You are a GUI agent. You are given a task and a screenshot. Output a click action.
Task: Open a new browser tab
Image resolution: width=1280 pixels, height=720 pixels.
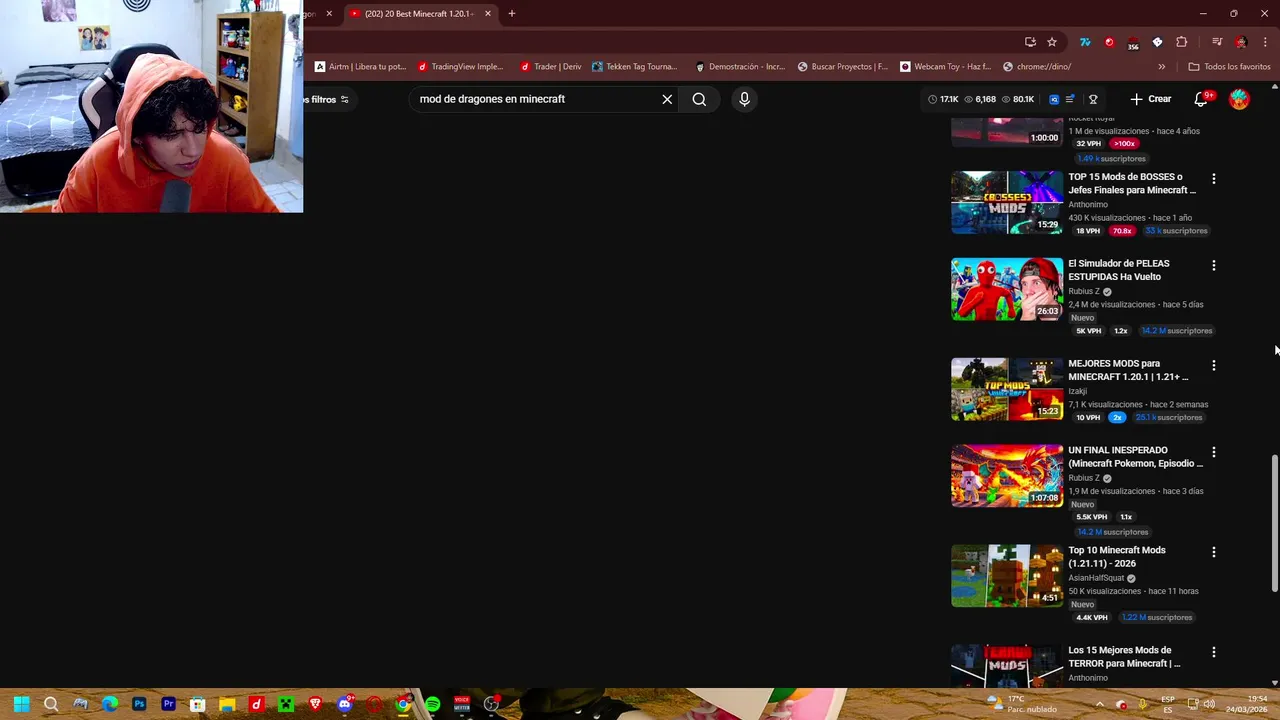[x=511, y=14]
